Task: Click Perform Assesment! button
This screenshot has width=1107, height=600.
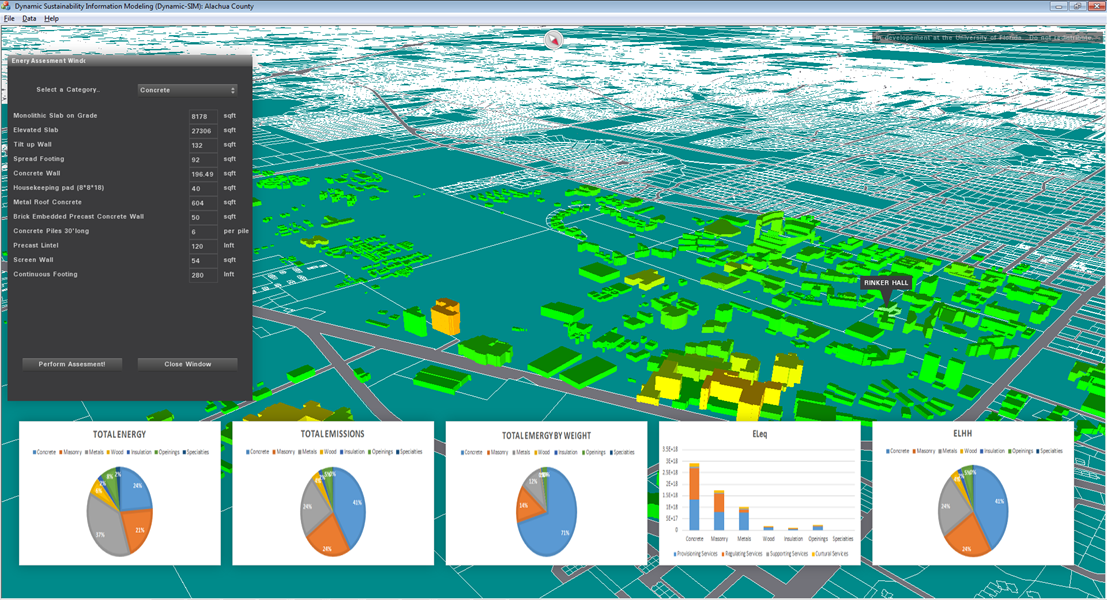Action: pyautogui.click(x=72, y=364)
